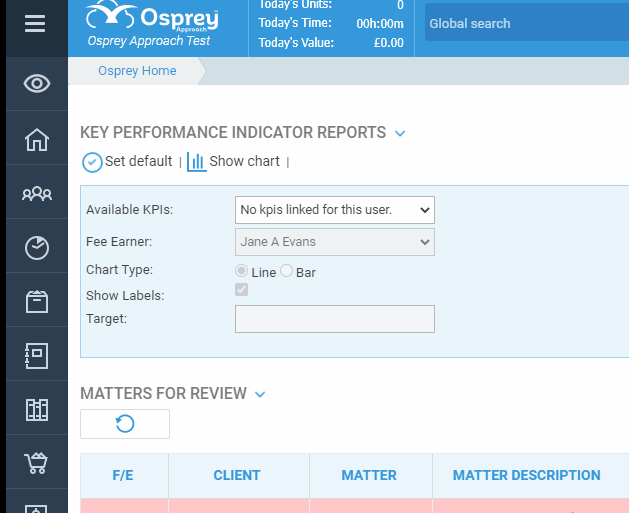Open the hamburger navigation menu
Screen dimensions: 629x513
pyautogui.click(x=35, y=24)
